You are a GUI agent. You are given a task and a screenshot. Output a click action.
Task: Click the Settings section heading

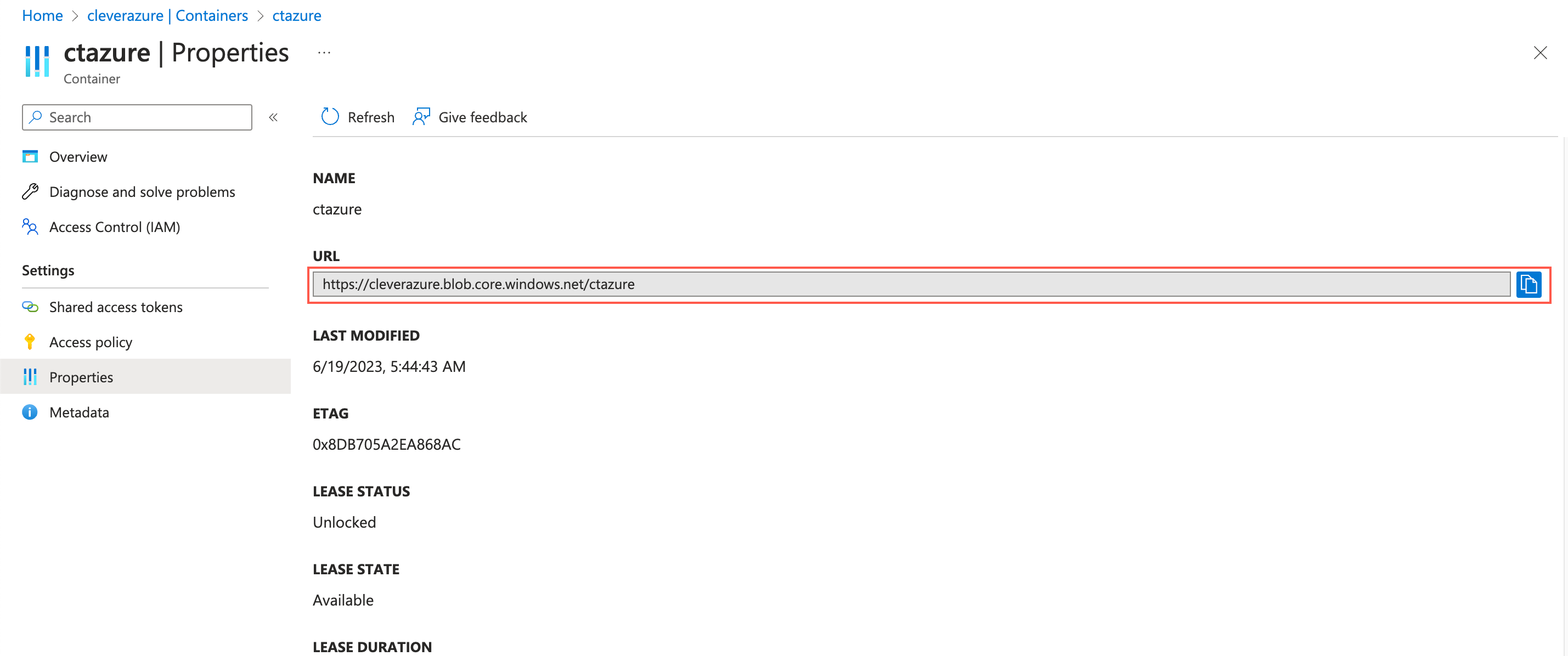coord(48,270)
